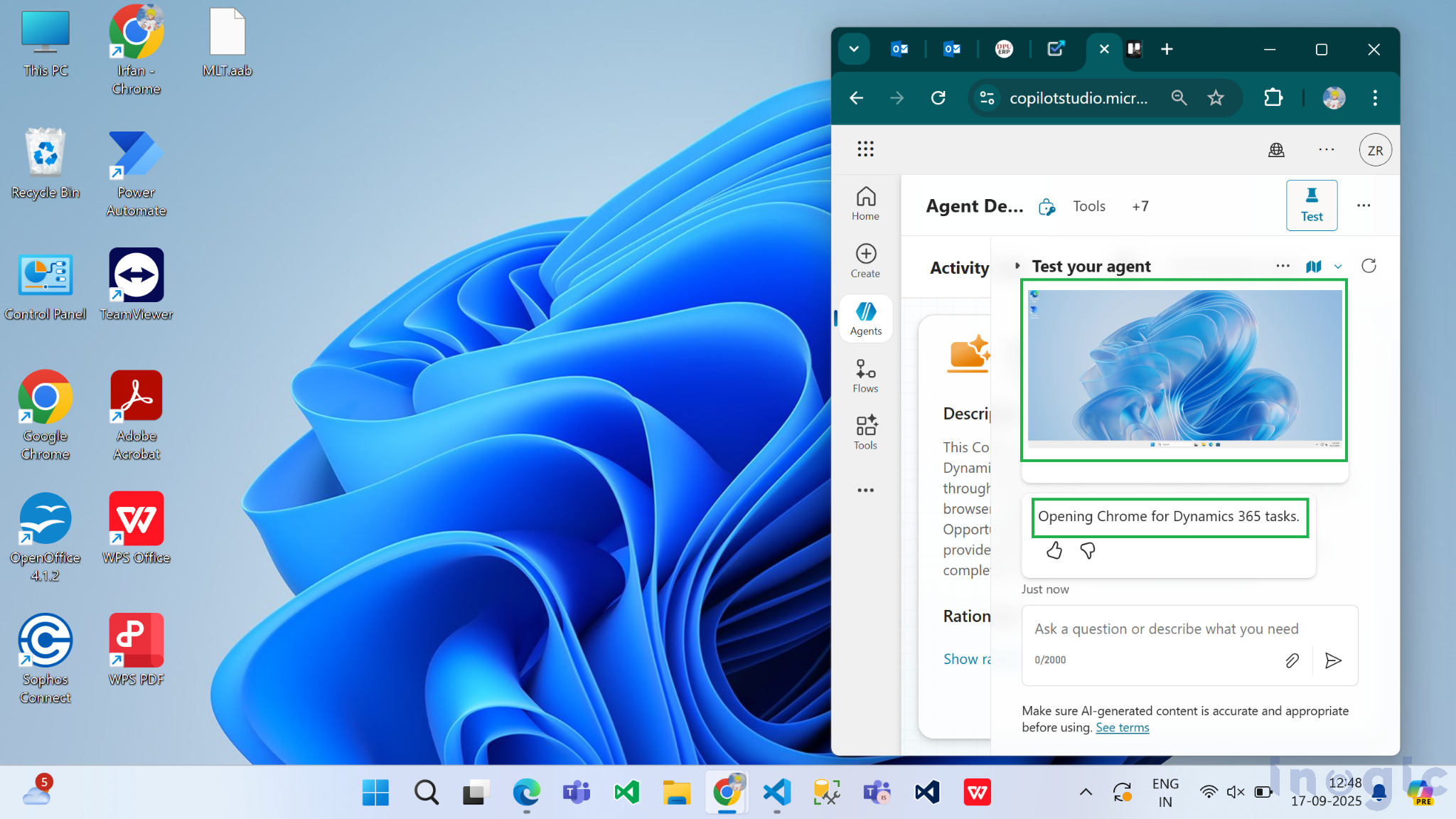Image resolution: width=1456 pixels, height=819 pixels.
Task: Open Visual Studio Code from taskbar
Action: pos(776,792)
